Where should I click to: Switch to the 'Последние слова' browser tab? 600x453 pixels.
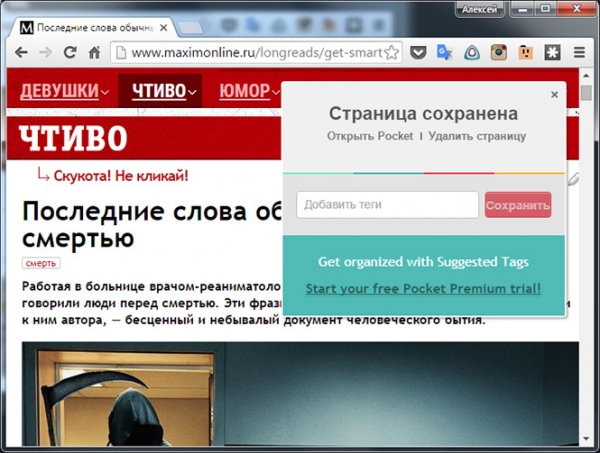click(90, 25)
